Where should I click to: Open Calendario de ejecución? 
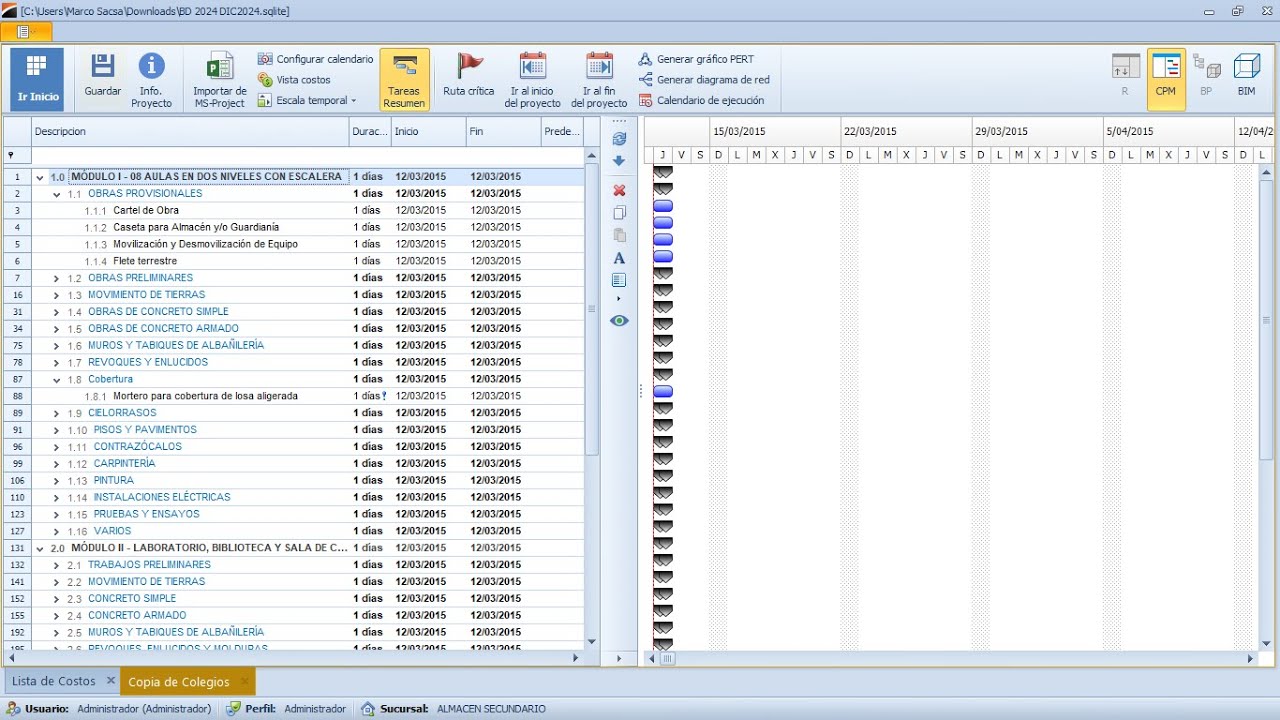click(701, 100)
